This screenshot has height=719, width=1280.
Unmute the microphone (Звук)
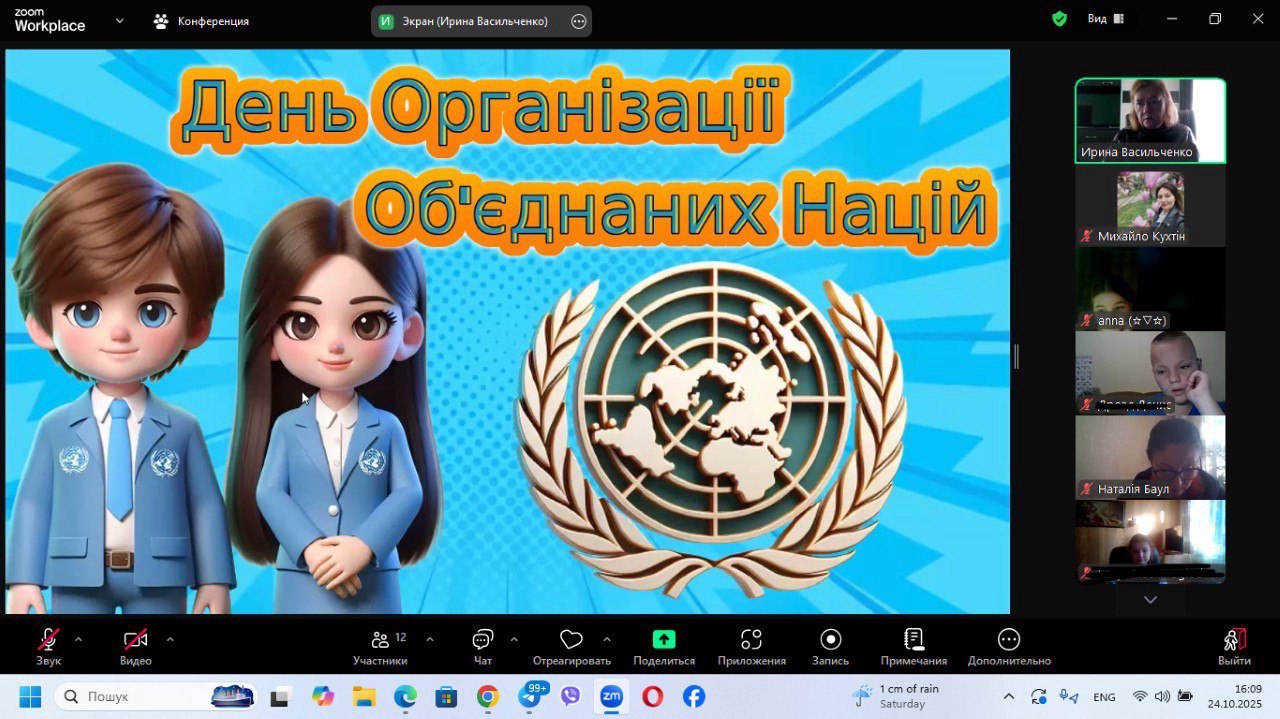click(x=48, y=641)
